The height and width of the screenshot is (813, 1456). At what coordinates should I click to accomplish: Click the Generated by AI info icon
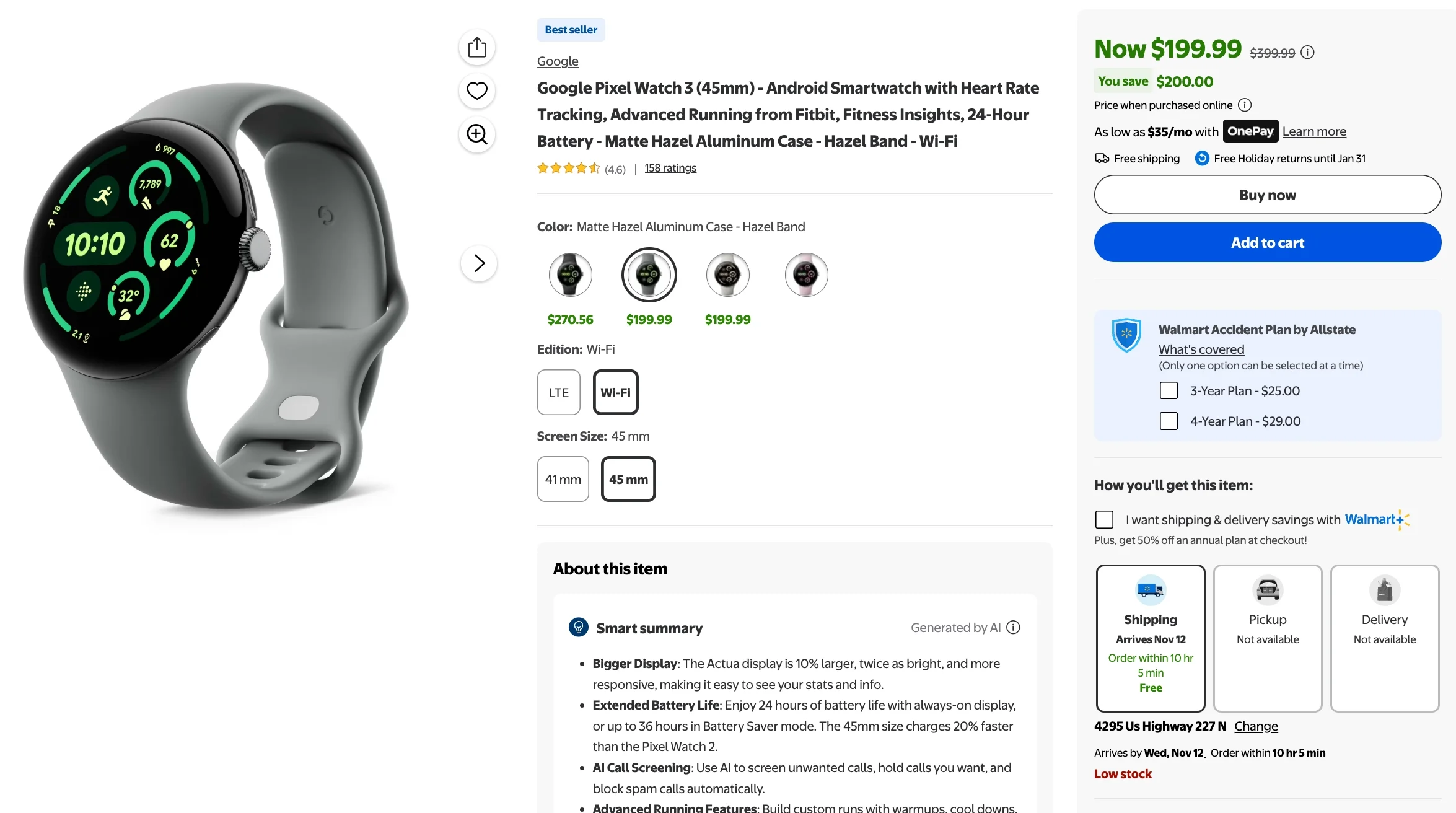click(1013, 628)
